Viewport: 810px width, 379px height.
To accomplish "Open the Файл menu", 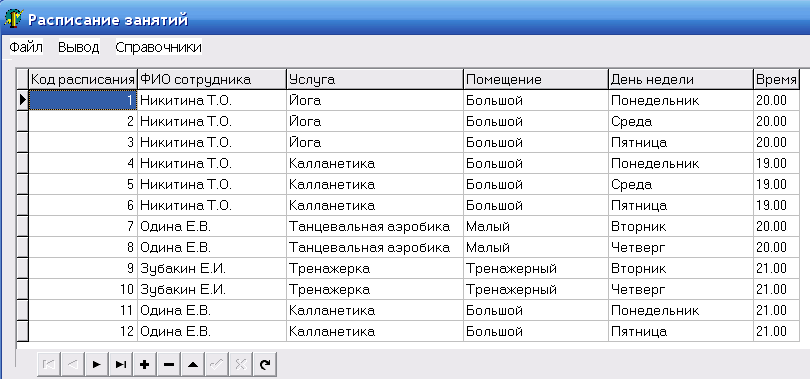I will 26,48.
